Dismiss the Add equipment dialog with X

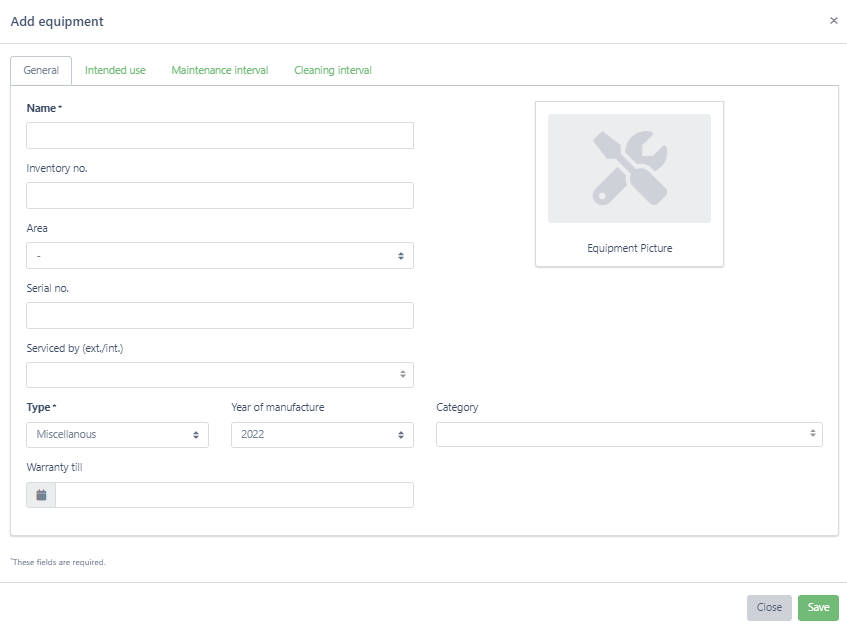tap(834, 21)
